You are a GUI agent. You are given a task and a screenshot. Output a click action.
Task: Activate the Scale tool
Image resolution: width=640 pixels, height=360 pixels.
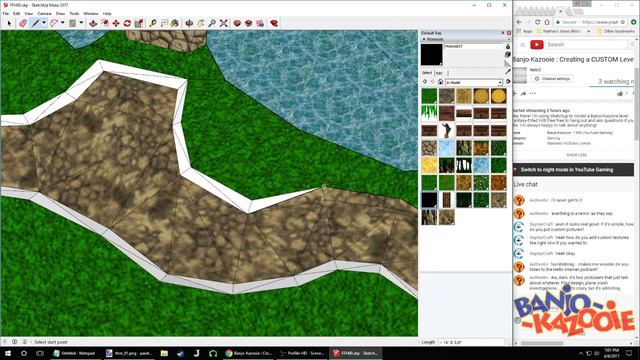pyautogui.click(x=139, y=23)
